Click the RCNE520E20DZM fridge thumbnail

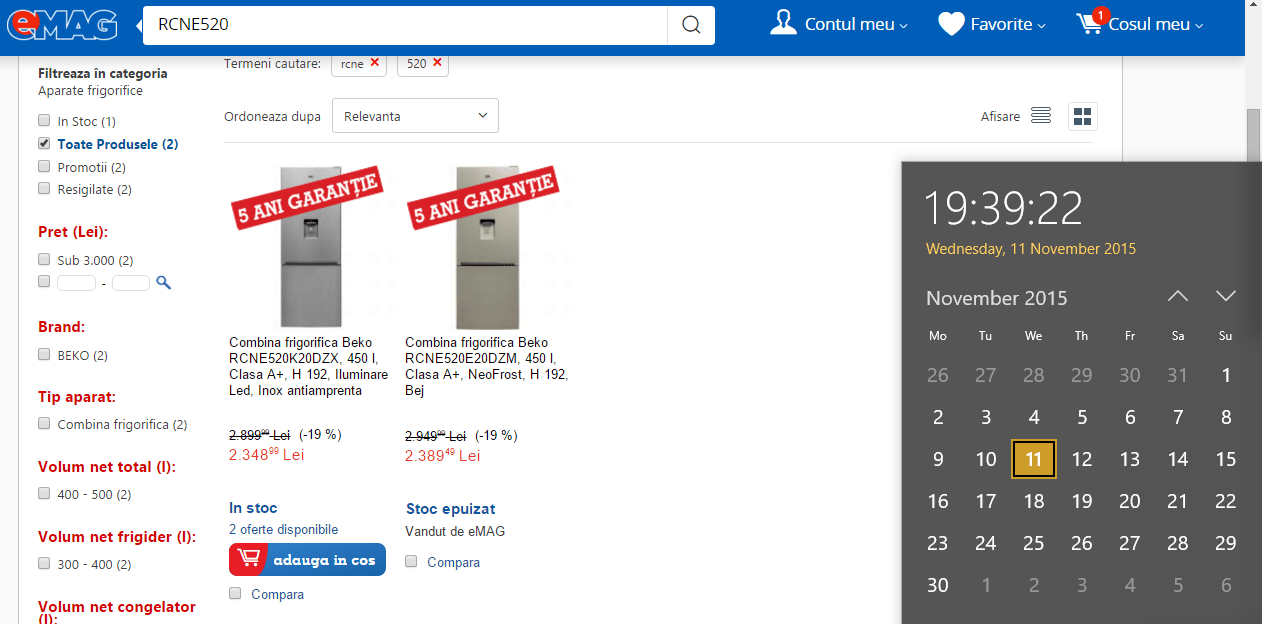[x=485, y=245]
